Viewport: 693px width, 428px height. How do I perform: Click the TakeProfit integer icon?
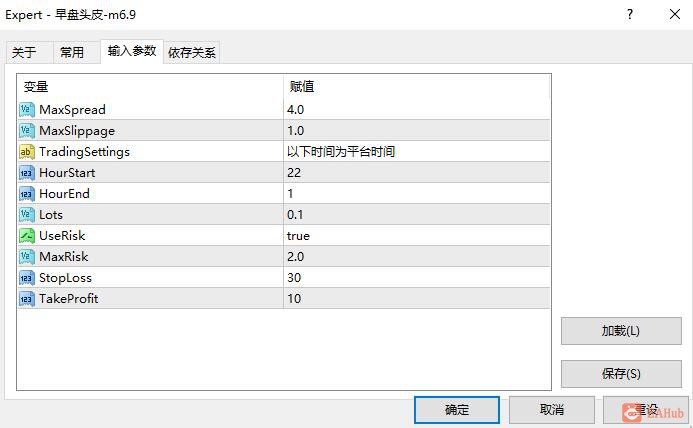coord(27,299)
